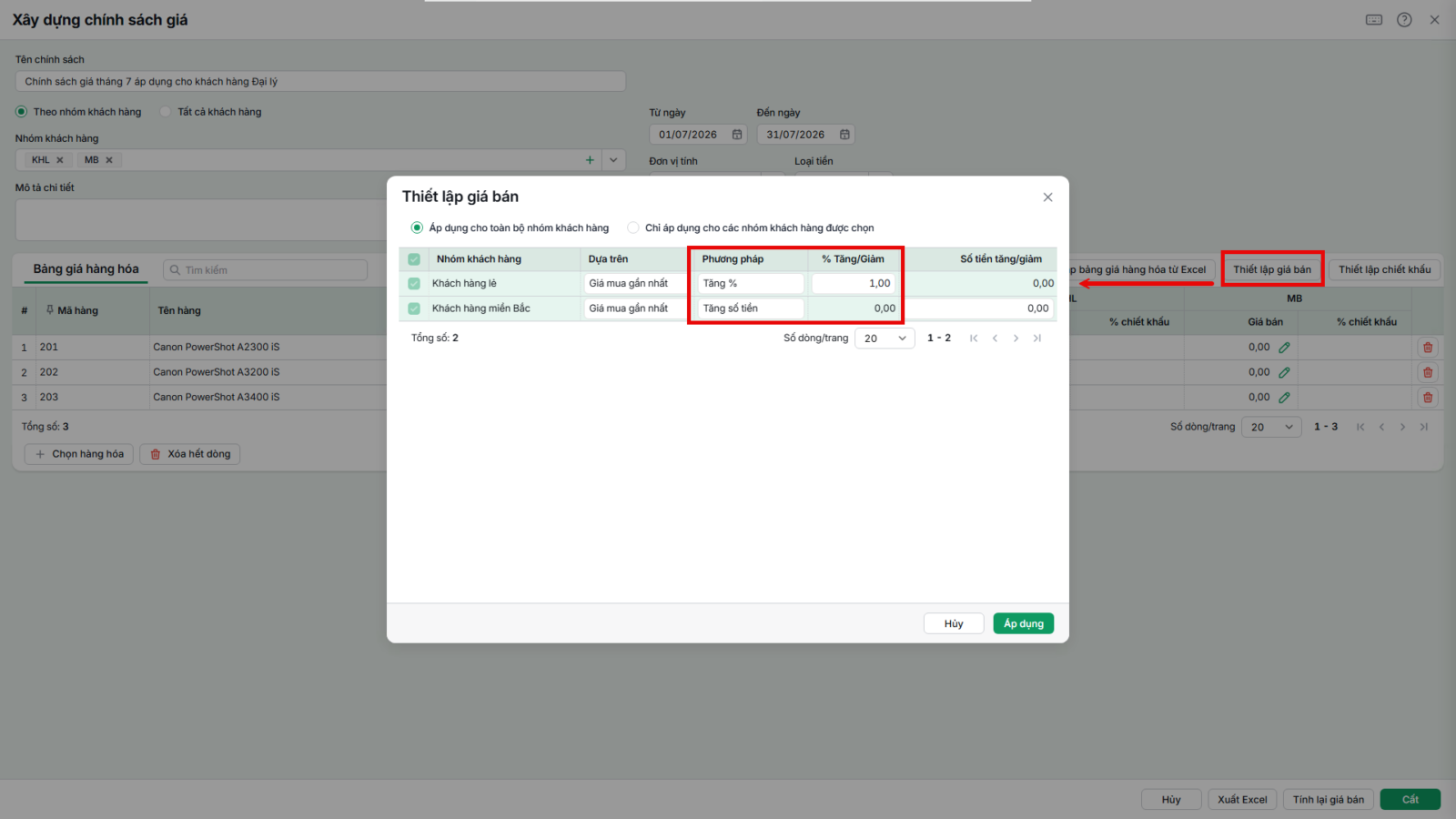Toggle checkbox for Khách hàng miền Bắc row
Image resolution: width=1456 pixels, height=819 pixels.
coord(414,308)
